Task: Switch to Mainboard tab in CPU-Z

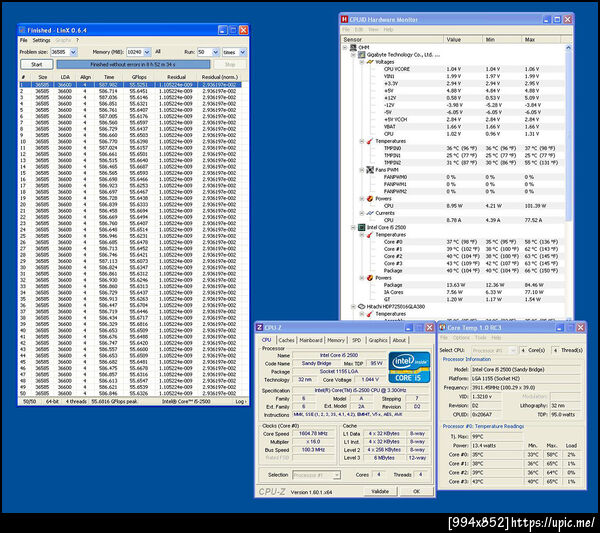Action: [x=311, y=340]
